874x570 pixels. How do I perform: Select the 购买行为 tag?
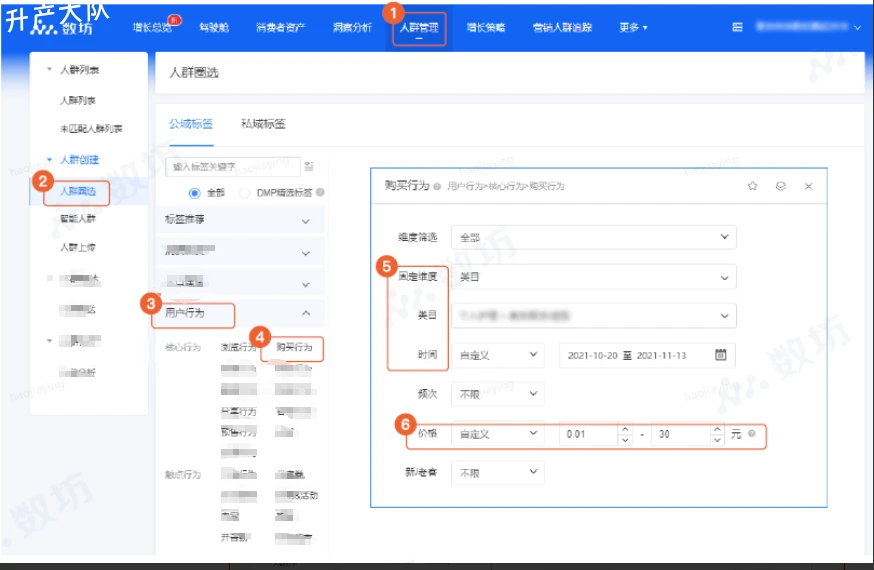[294, 347]
